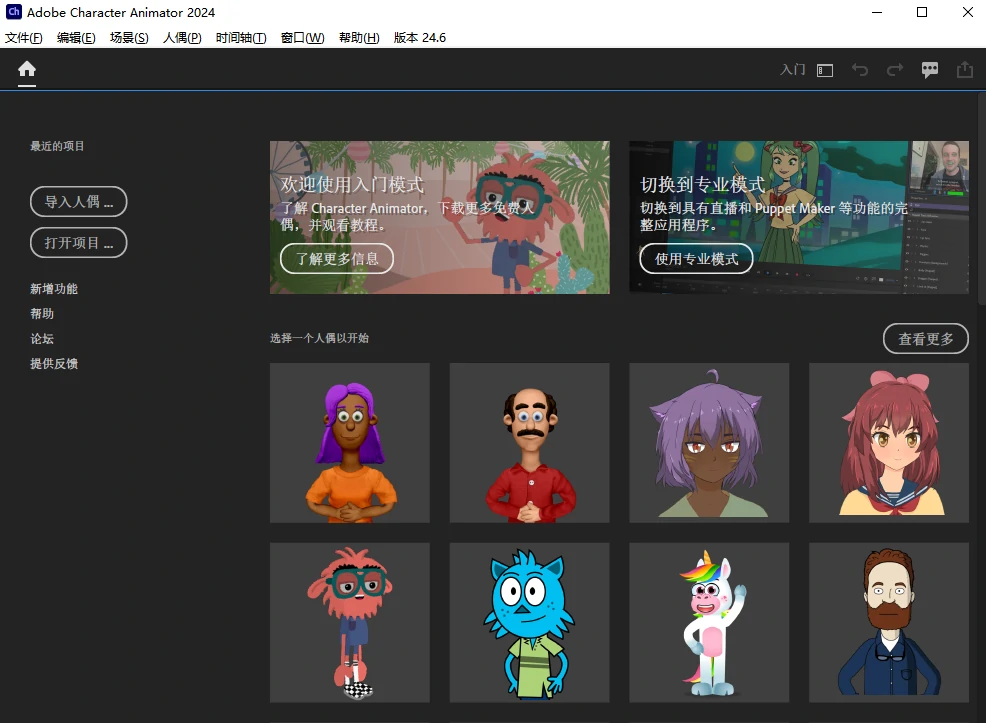Open the 论坛 link in sidebar

42,339
